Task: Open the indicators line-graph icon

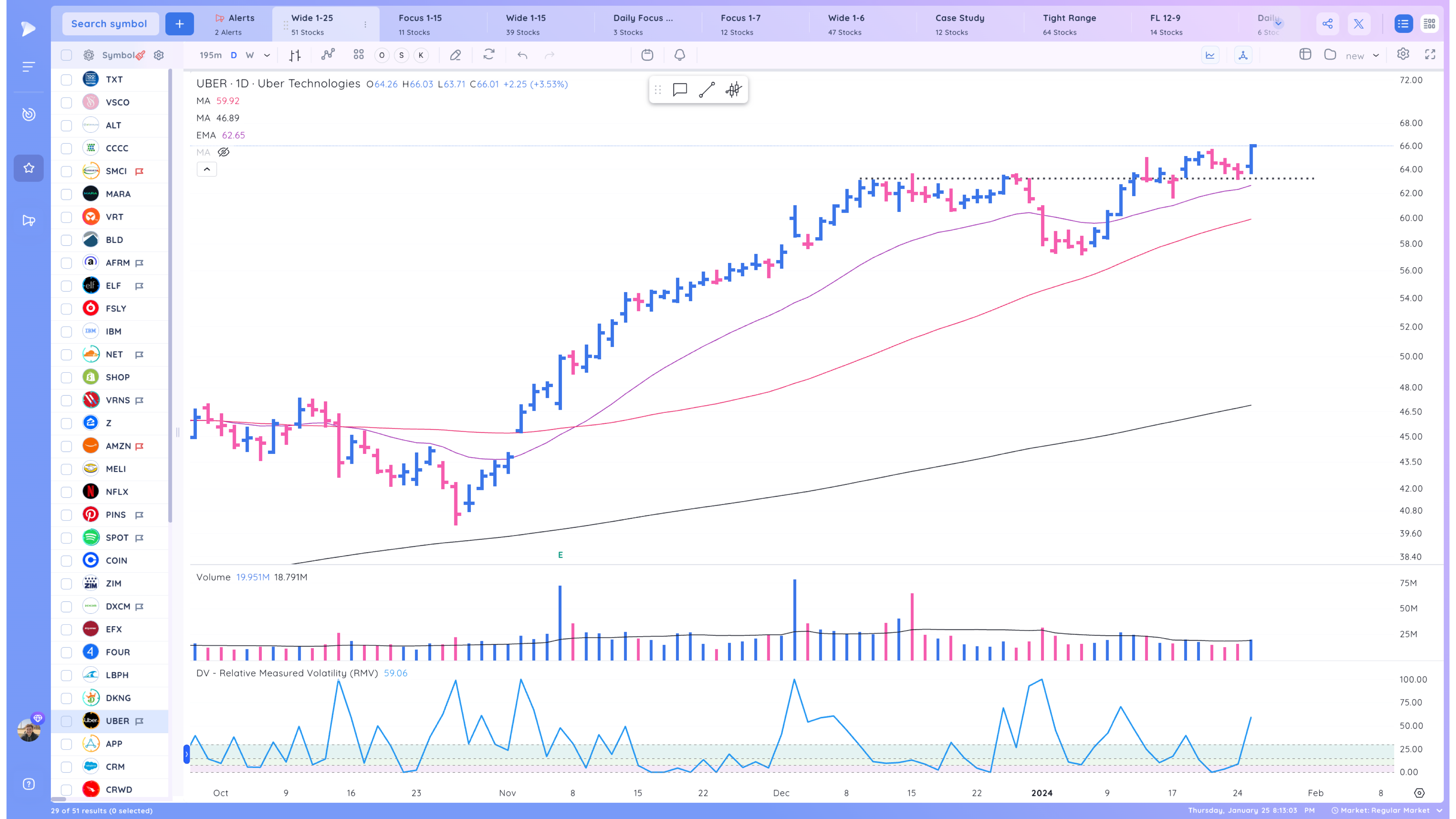Action: pyautogui.click(x=328, y=55)
